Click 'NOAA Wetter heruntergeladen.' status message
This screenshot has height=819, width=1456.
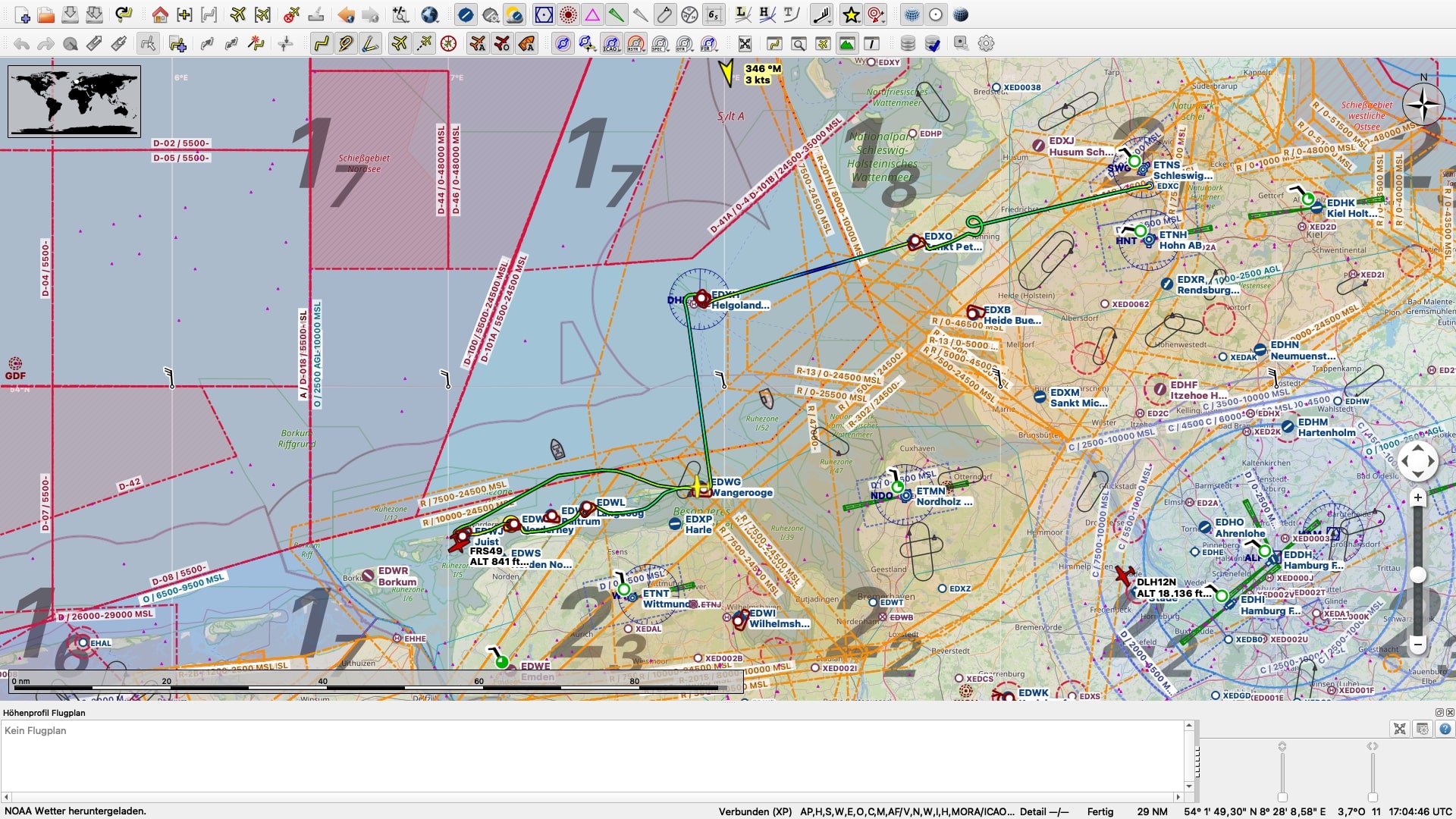75,811
